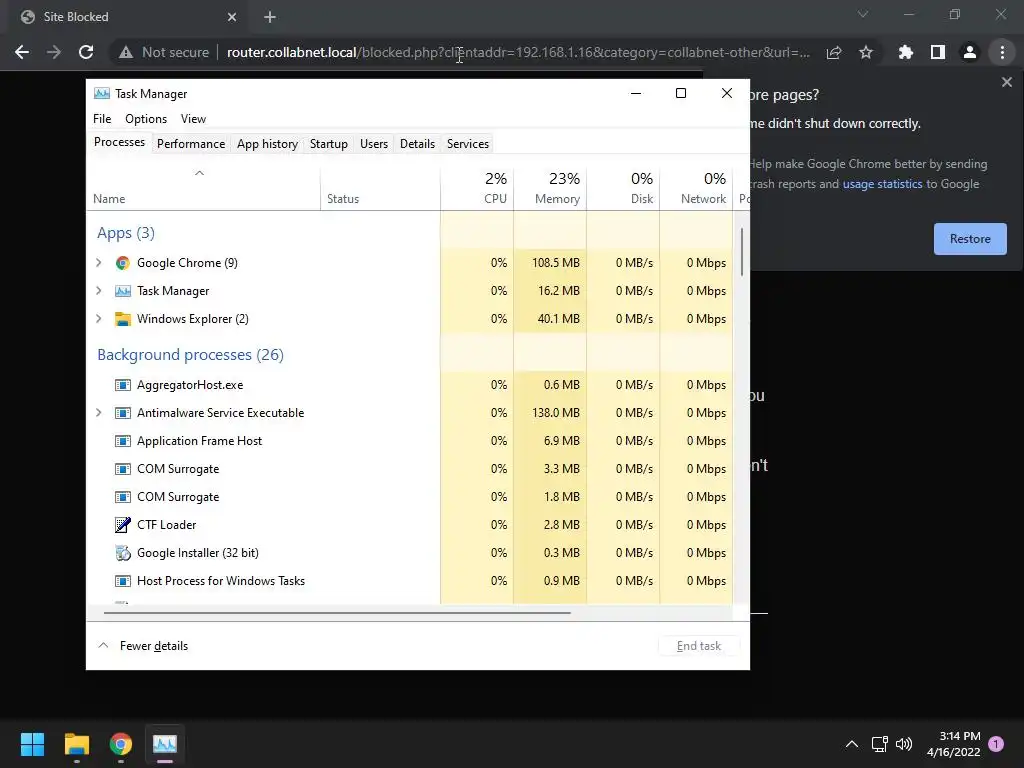
Task: Select the COM Surrogate 3.3 MB row
Action: (x=409, y=469)
